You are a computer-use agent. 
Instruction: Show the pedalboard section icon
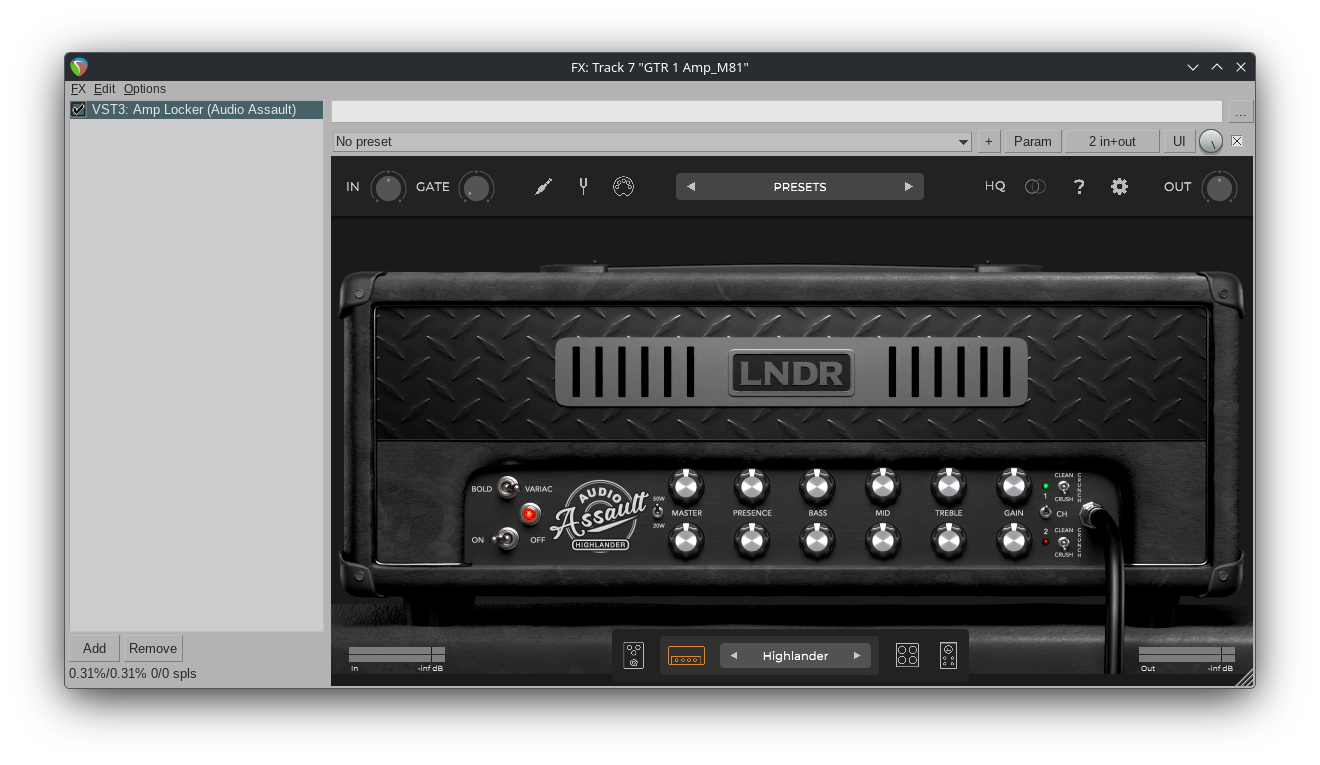(633, 655)
